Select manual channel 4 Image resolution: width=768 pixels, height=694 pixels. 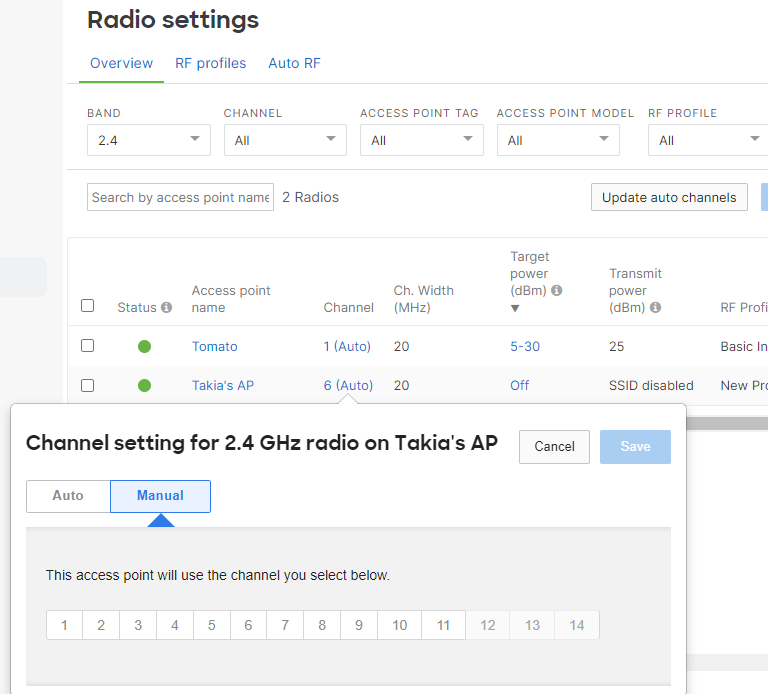tap(175, 625)
